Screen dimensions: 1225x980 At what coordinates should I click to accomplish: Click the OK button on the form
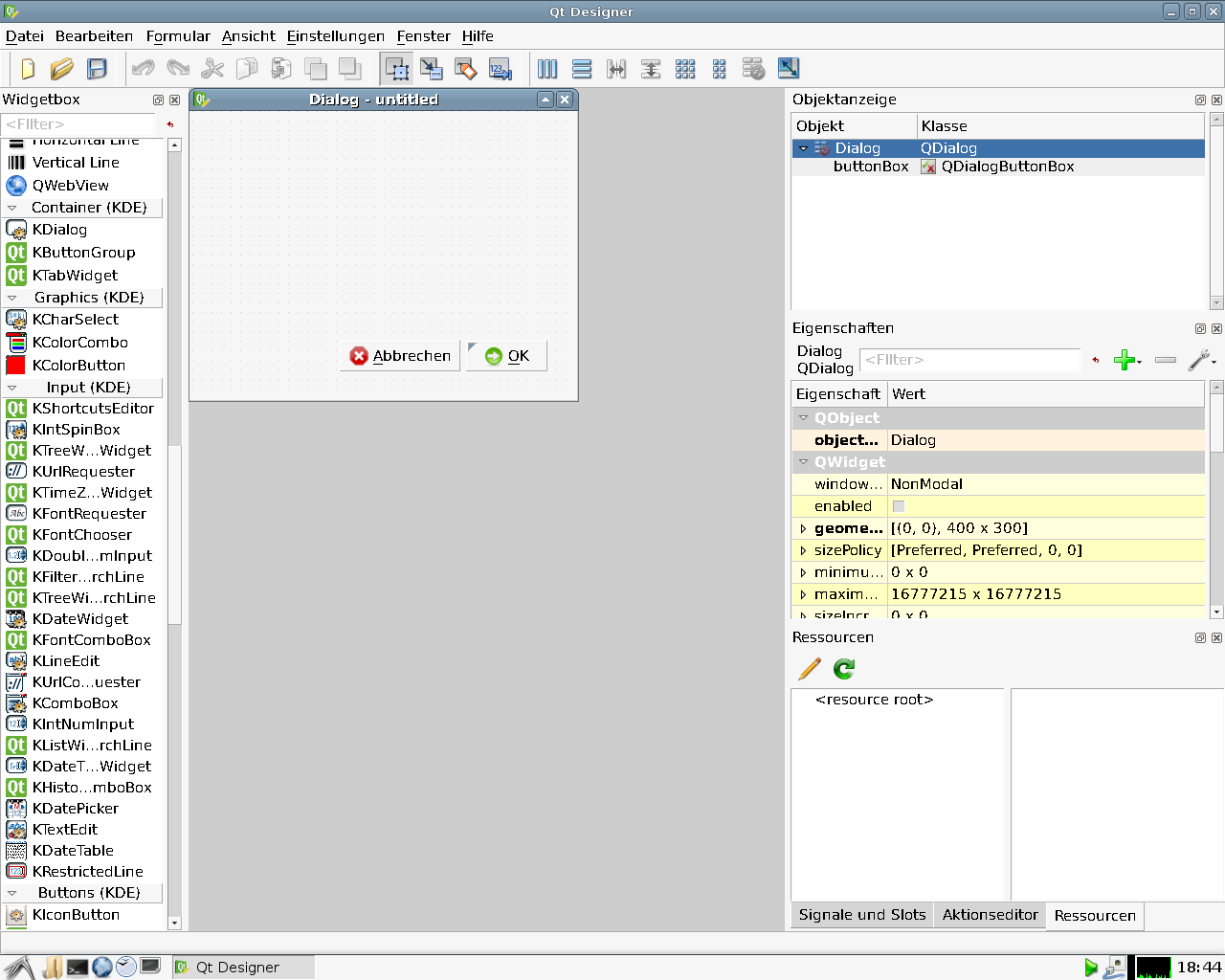tap(506, 356)
